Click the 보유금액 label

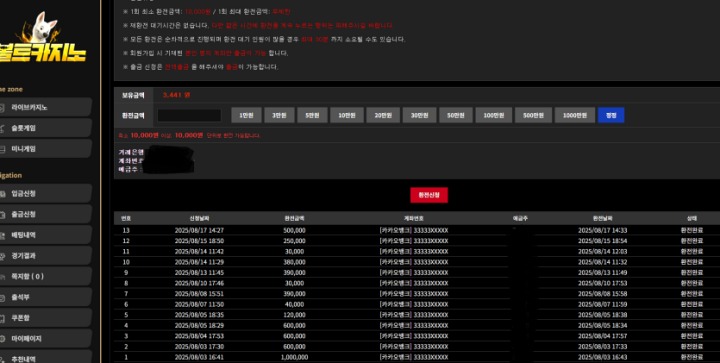coord(133,95)
